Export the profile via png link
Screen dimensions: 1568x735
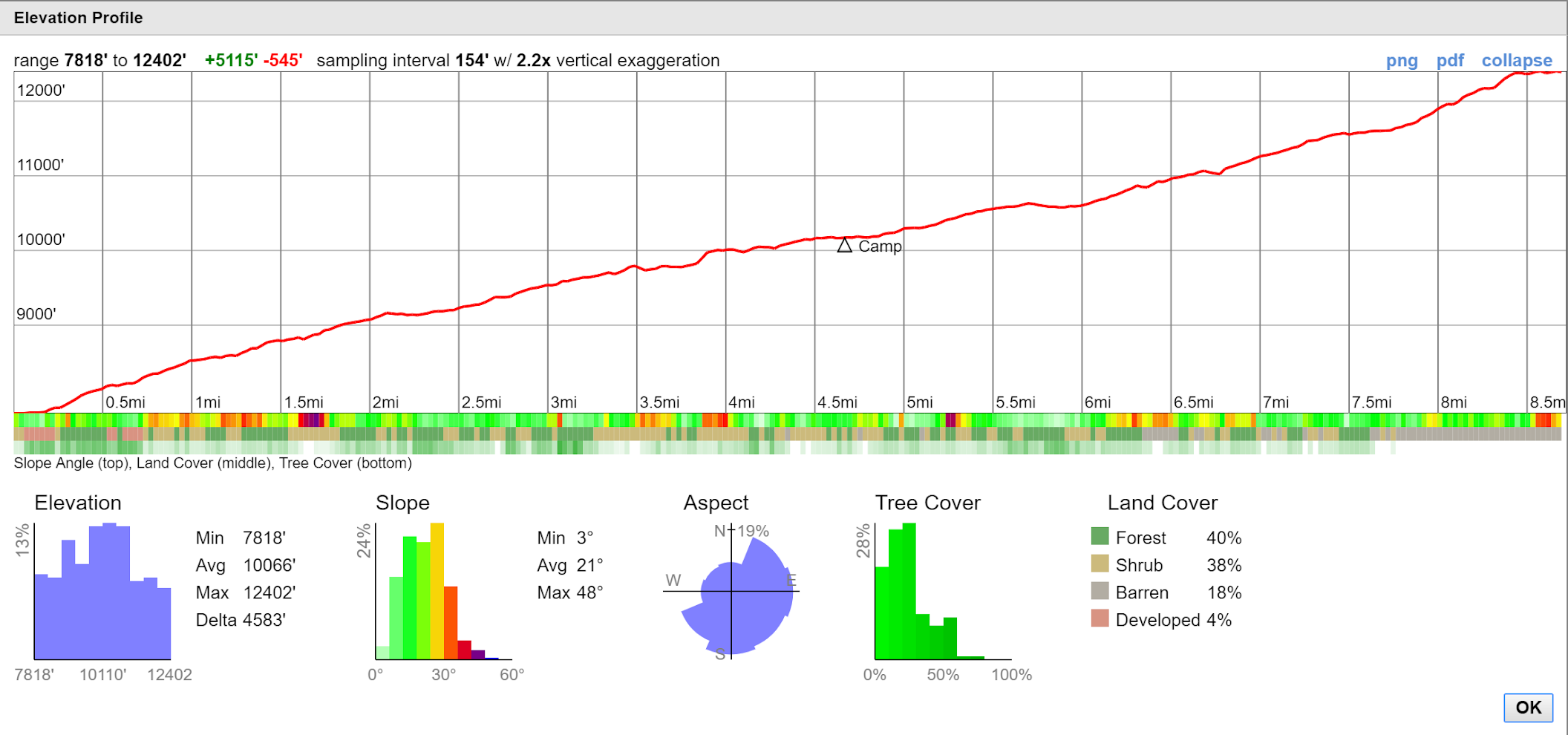1402,61
